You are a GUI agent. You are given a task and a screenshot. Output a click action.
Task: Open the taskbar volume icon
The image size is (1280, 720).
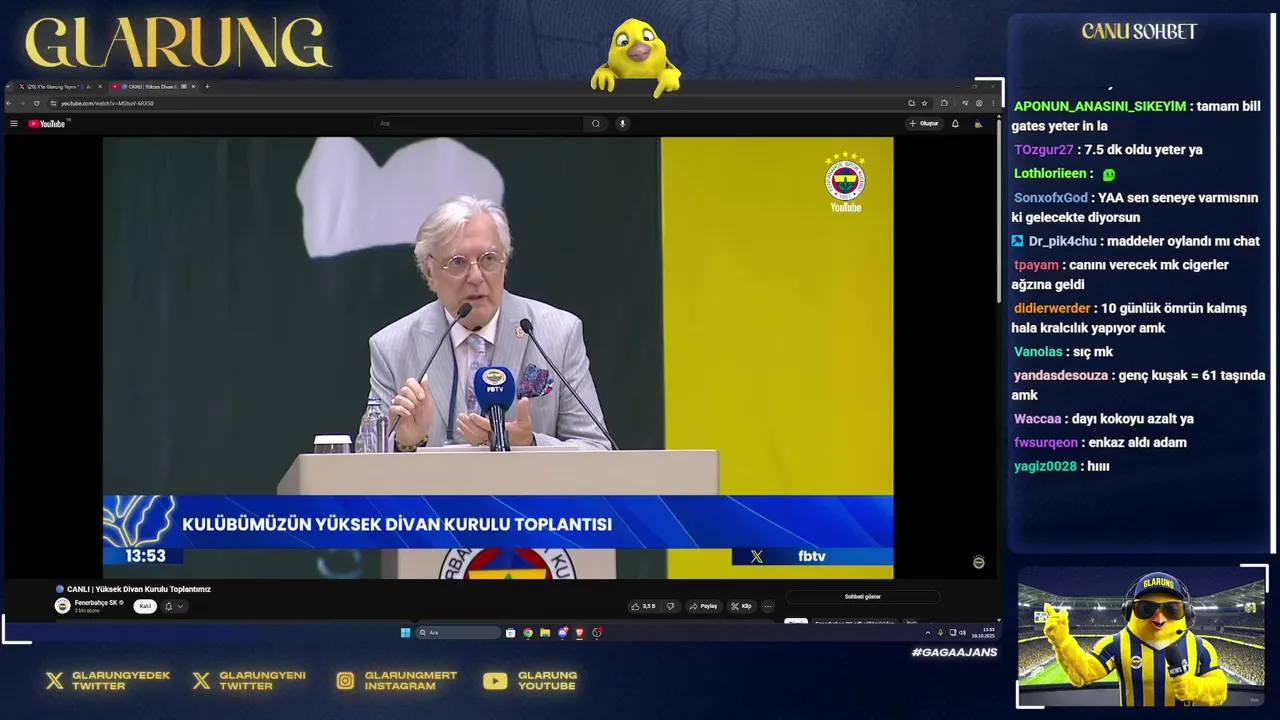point(963,632)
